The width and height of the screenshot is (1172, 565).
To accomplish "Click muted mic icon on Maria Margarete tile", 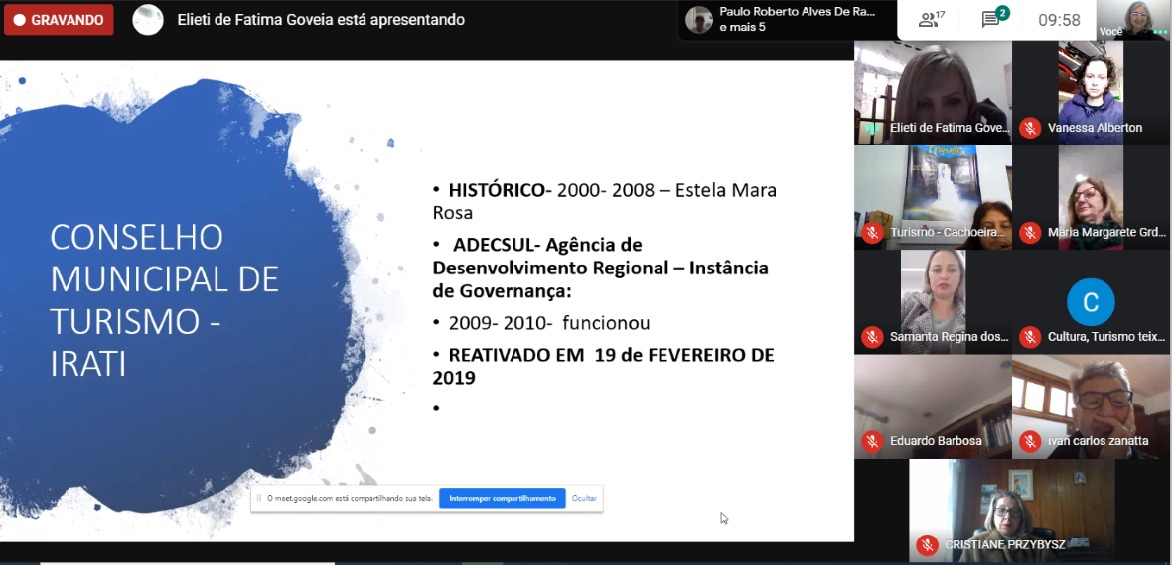I will [1030, 232].
